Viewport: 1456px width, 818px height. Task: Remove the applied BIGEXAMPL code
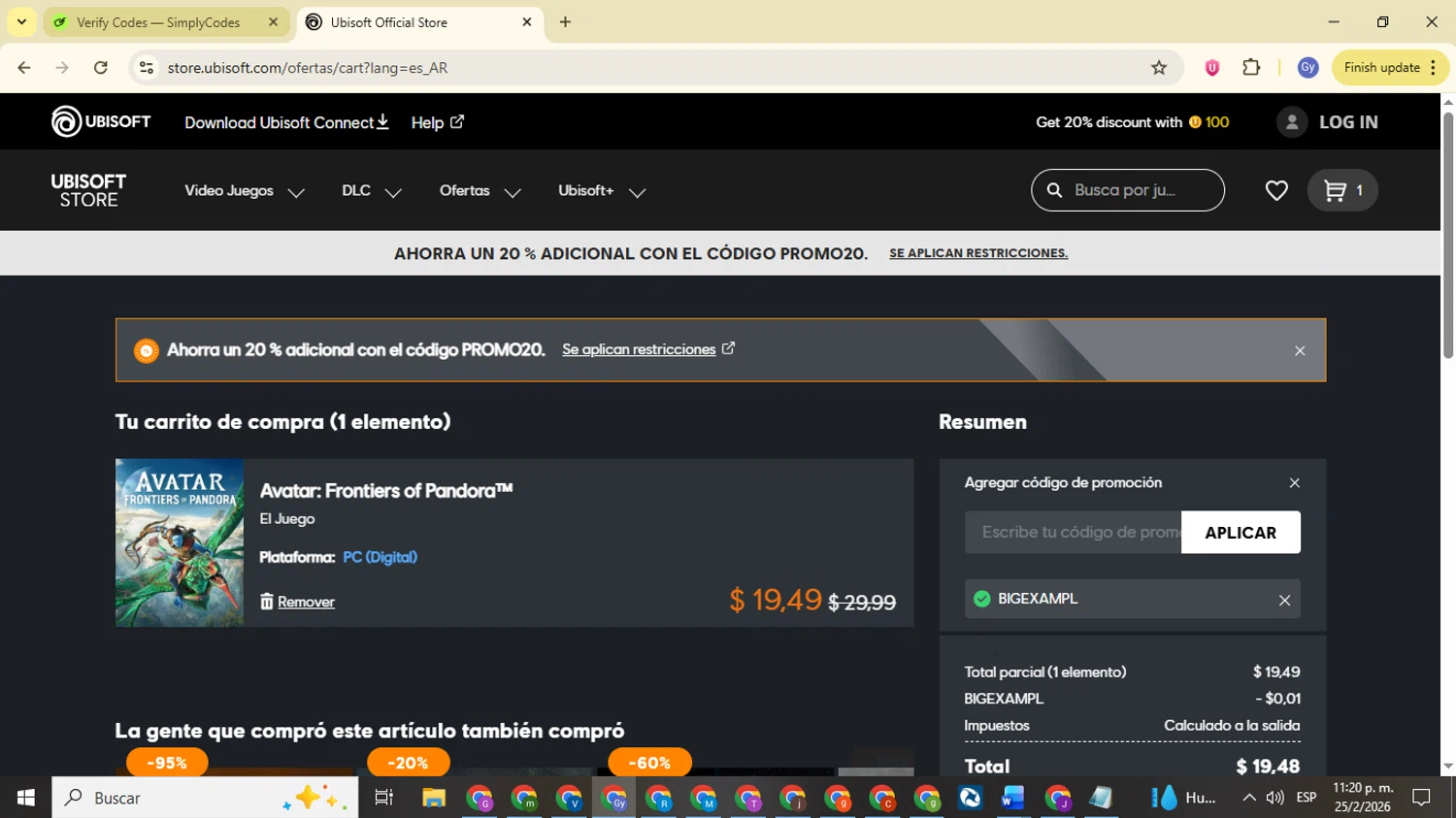click(x=1284, y=600)
